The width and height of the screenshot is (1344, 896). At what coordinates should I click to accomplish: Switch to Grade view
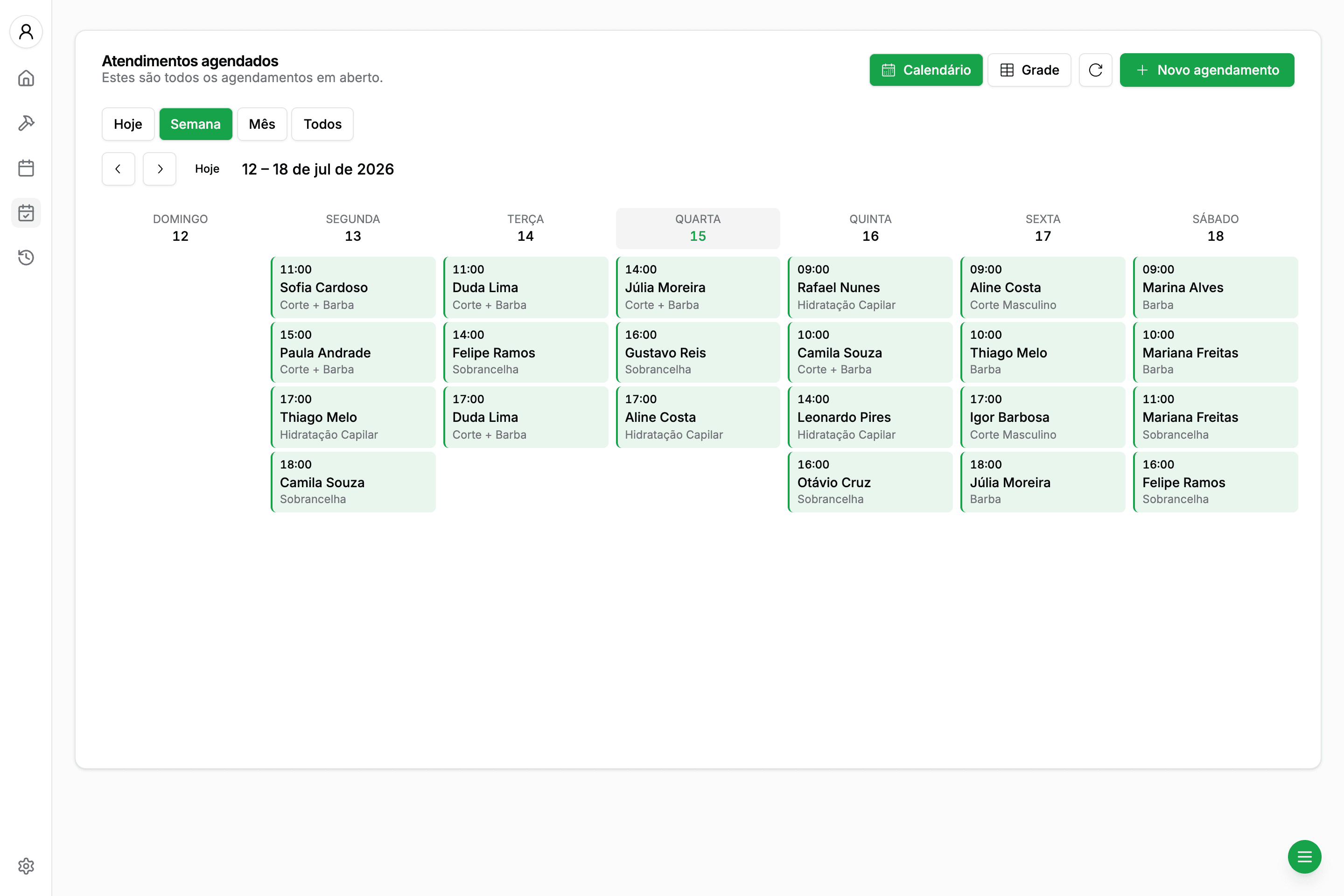pos(1029,70)
